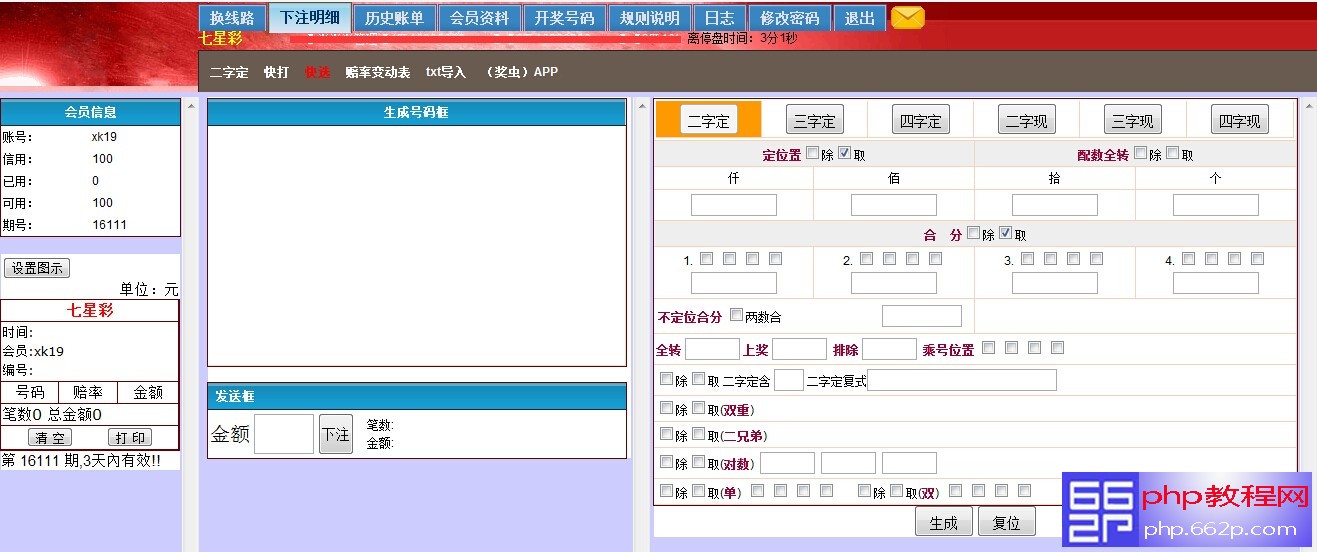Image resolution: width=1317 pixels, height=552 pixels.
Task: Click the 复位 button
Action: (1006, 522)
